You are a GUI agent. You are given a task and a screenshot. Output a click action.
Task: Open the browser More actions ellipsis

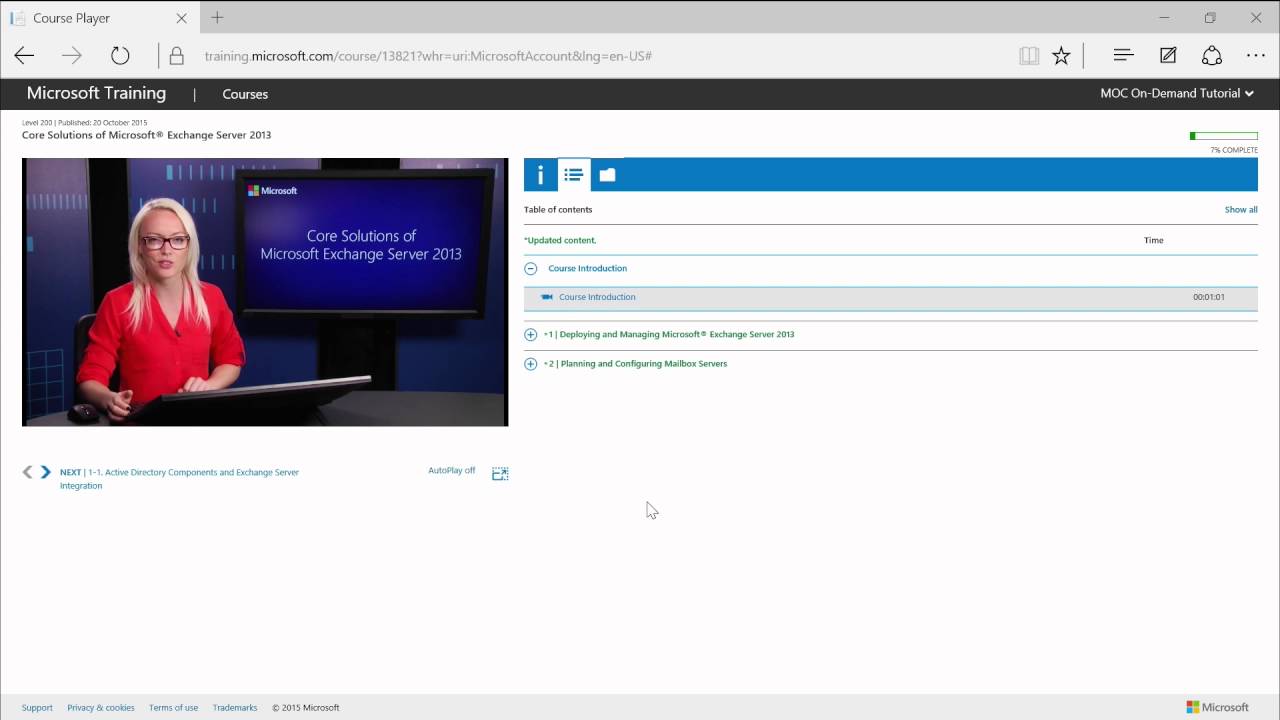(x=1256, y=56)
